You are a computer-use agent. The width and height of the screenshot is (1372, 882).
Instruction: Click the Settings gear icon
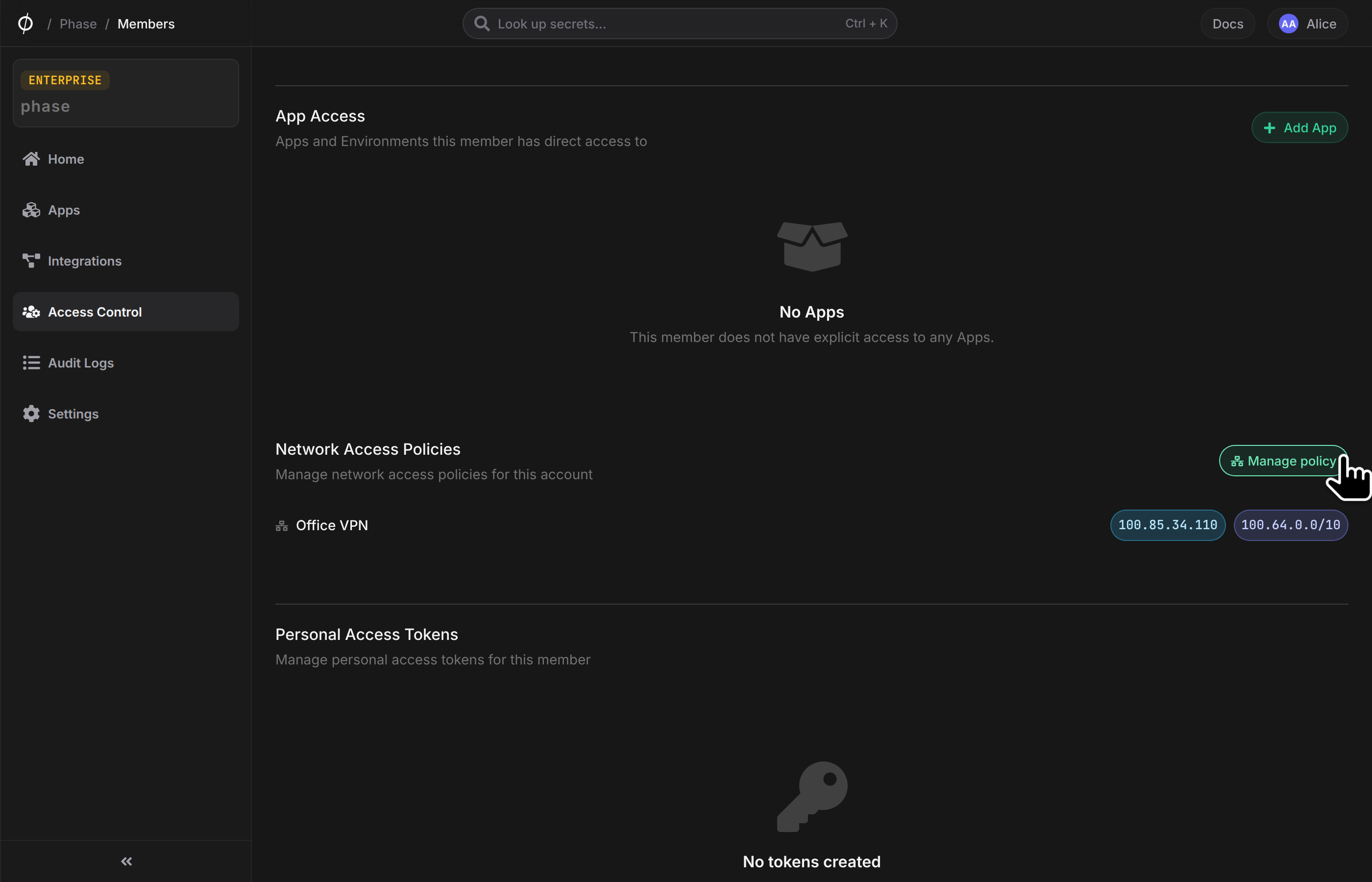tap(31, 414)
